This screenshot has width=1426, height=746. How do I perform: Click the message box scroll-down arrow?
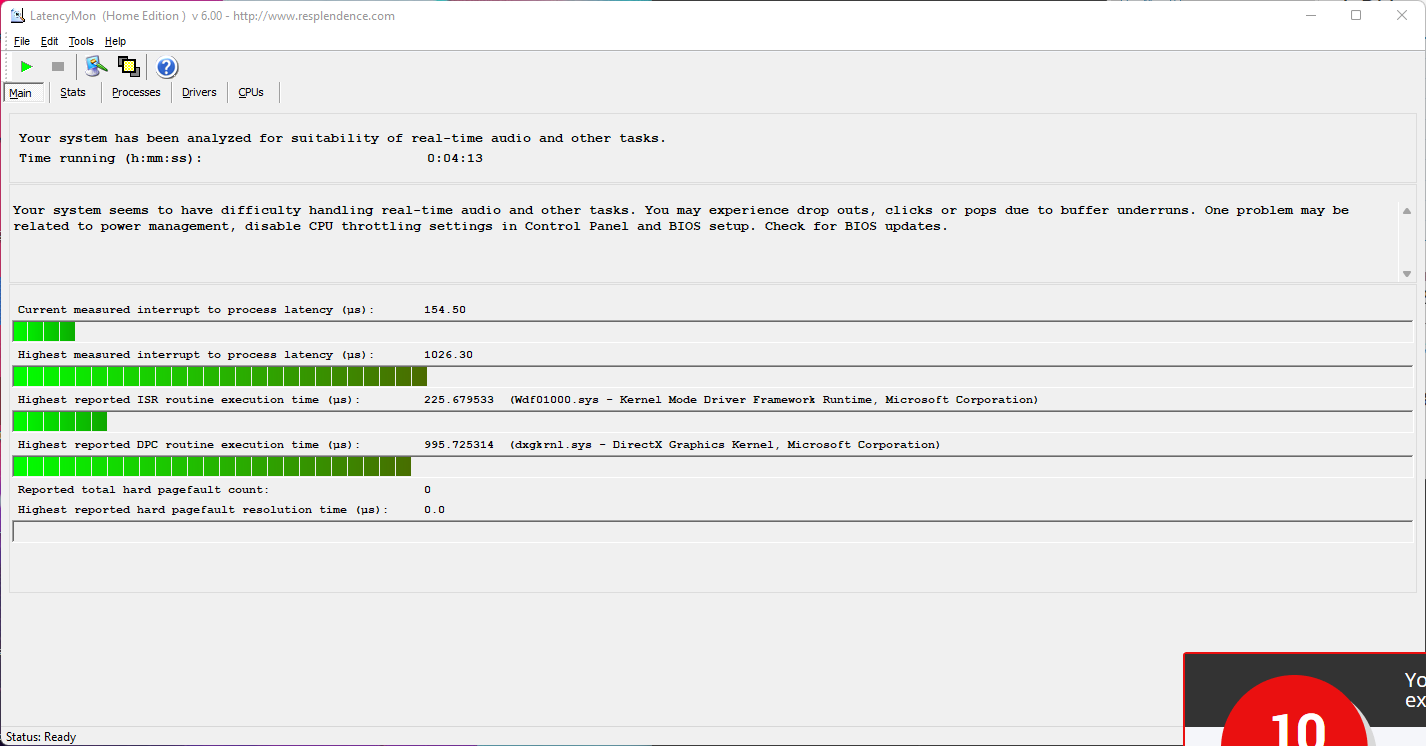(1407, 273)
